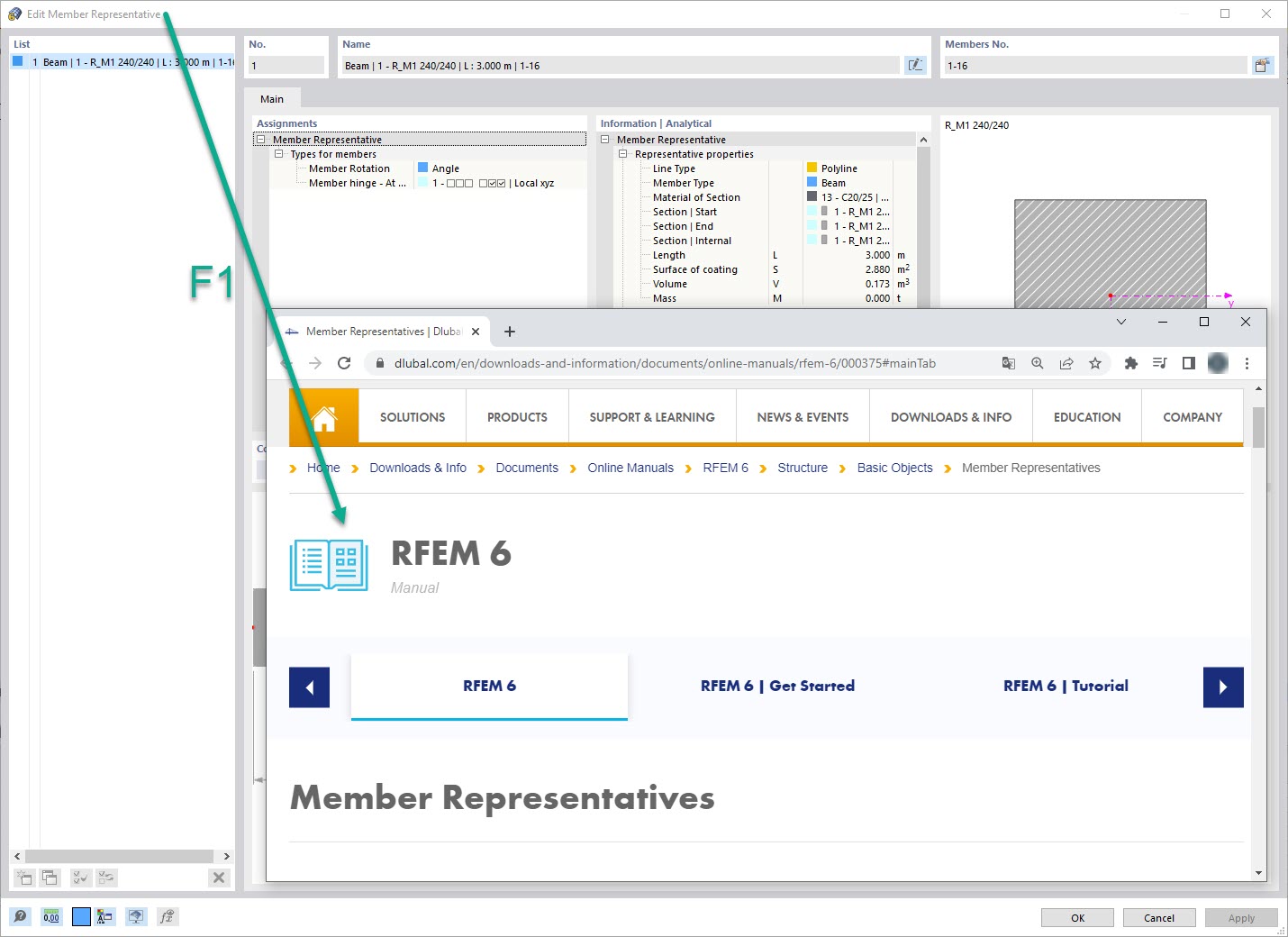
Task: Click the Name input field
Action: coord(620,65)
